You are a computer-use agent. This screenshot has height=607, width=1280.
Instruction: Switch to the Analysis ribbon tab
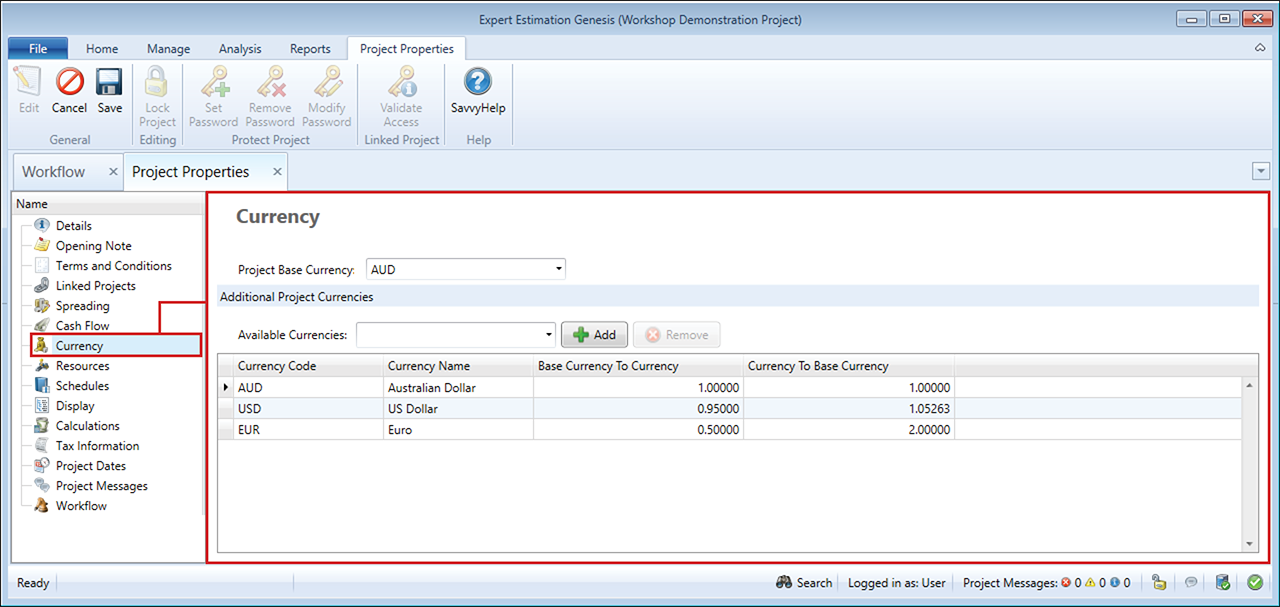(240, 49)
